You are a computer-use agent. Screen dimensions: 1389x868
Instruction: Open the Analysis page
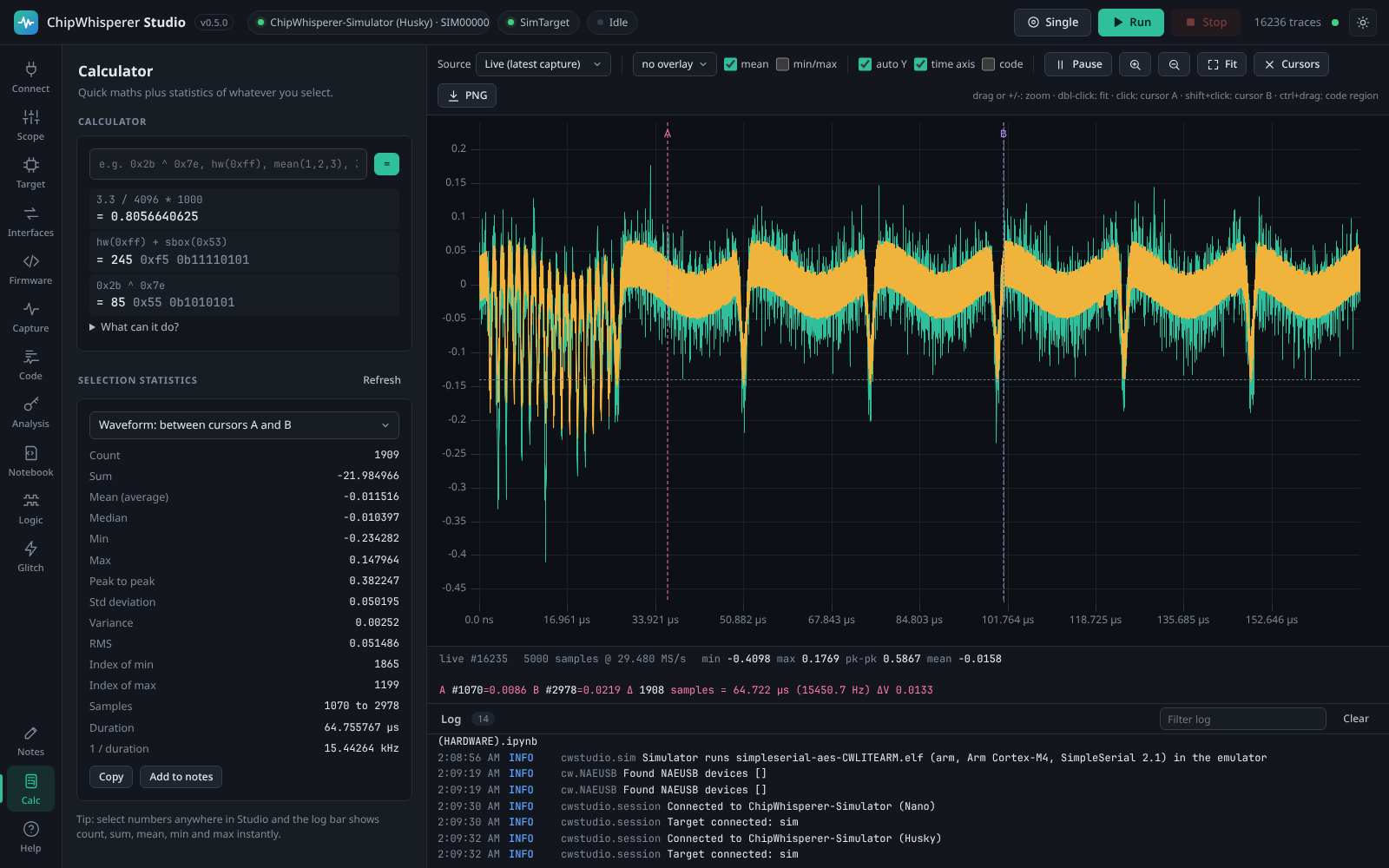[30, 412]
